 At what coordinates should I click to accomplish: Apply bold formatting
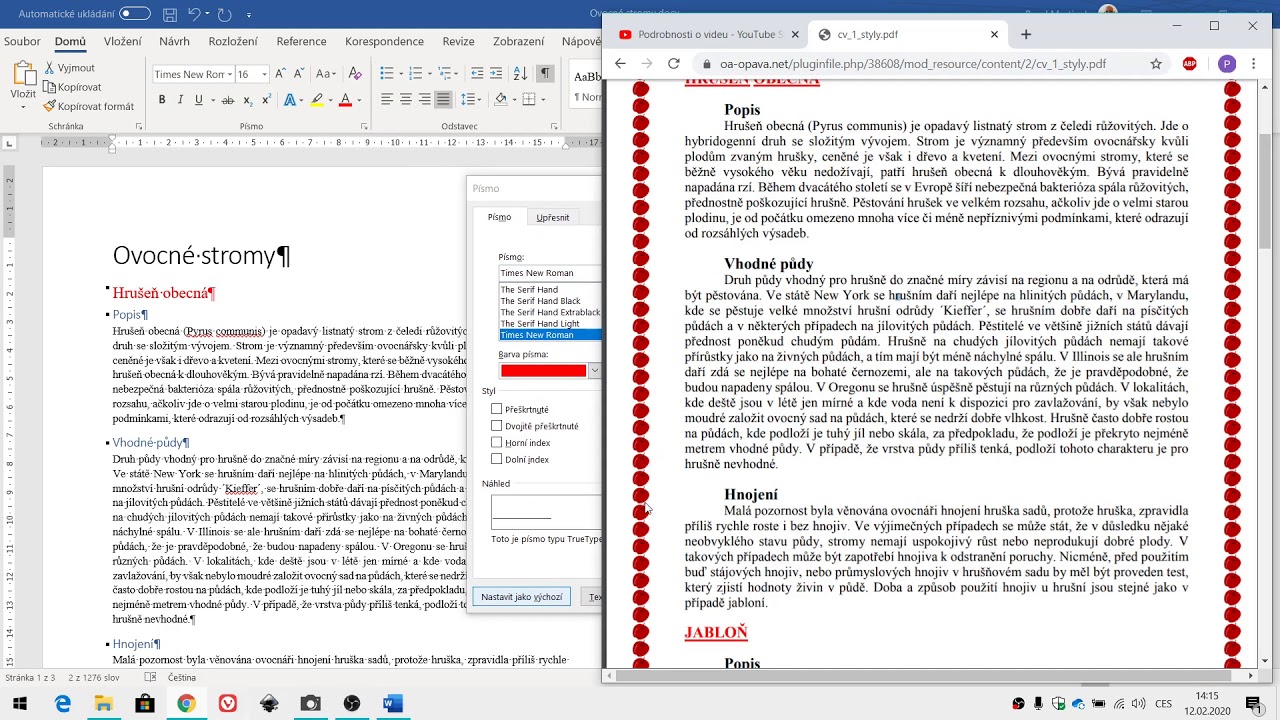(162, 100)
